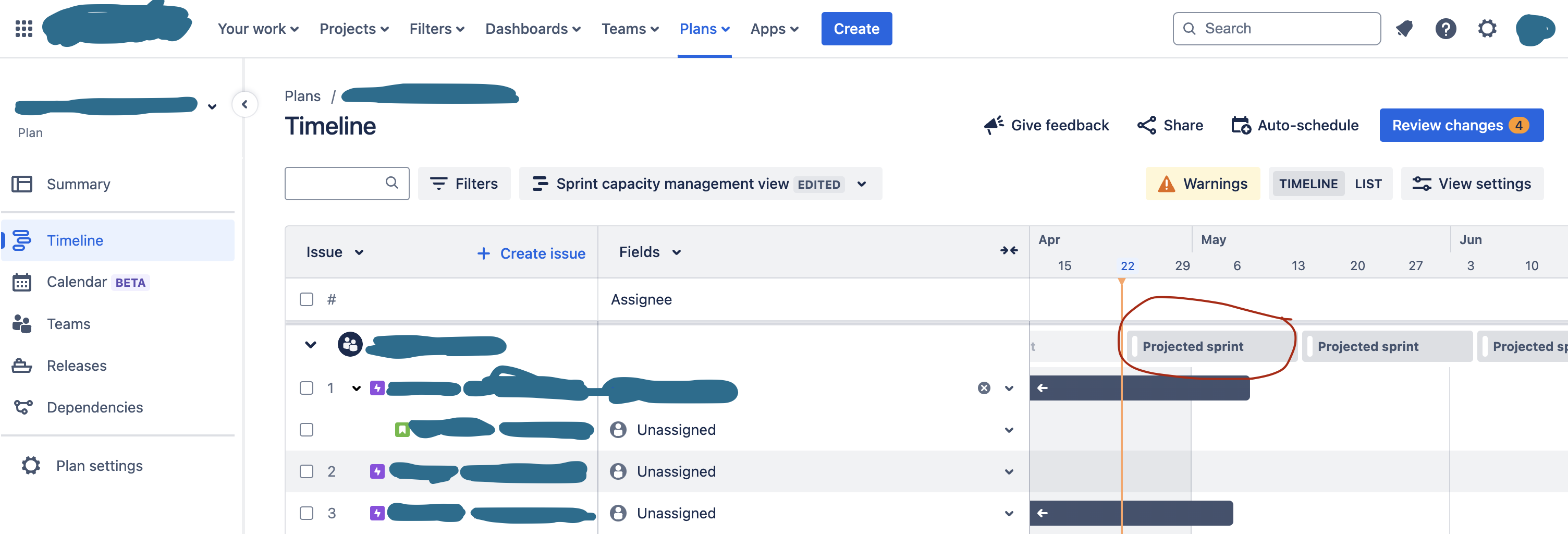The image size is (1568, 534).
Task: Collapse row 1 child issues chevron
Action: tap(357, 388)
